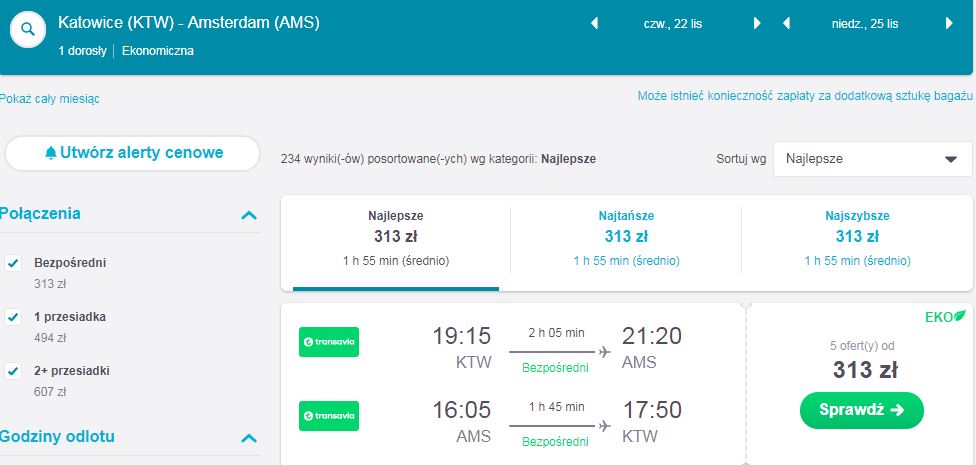The height and width of the screenshot is (465, 976).
Task: Go to previous return date arrow
Action: coord(786,24)
